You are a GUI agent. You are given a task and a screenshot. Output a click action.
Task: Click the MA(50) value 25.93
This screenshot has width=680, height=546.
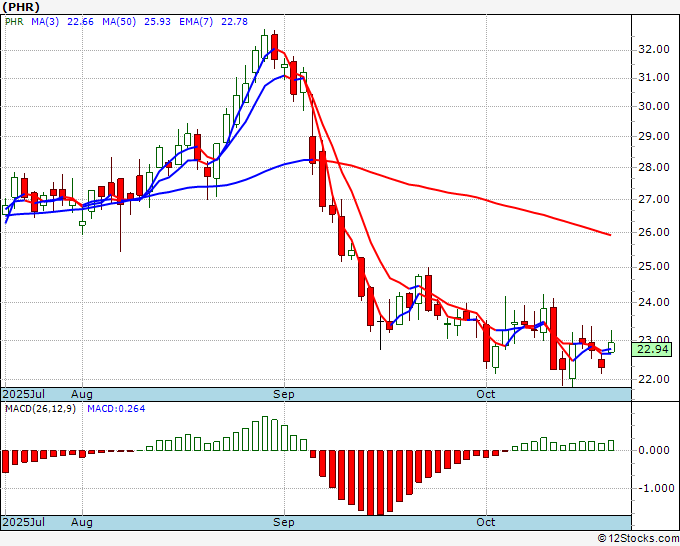[157, 22]
